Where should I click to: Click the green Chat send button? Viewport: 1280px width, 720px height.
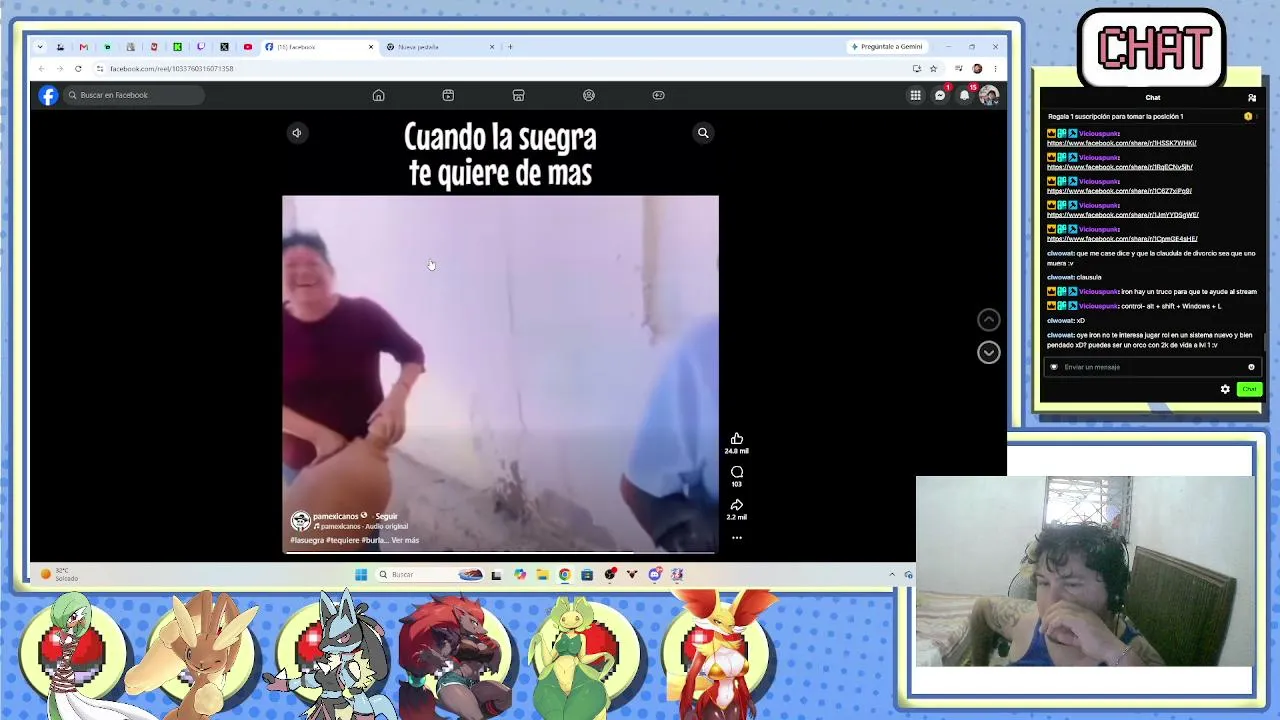[x=1249, y=389]
